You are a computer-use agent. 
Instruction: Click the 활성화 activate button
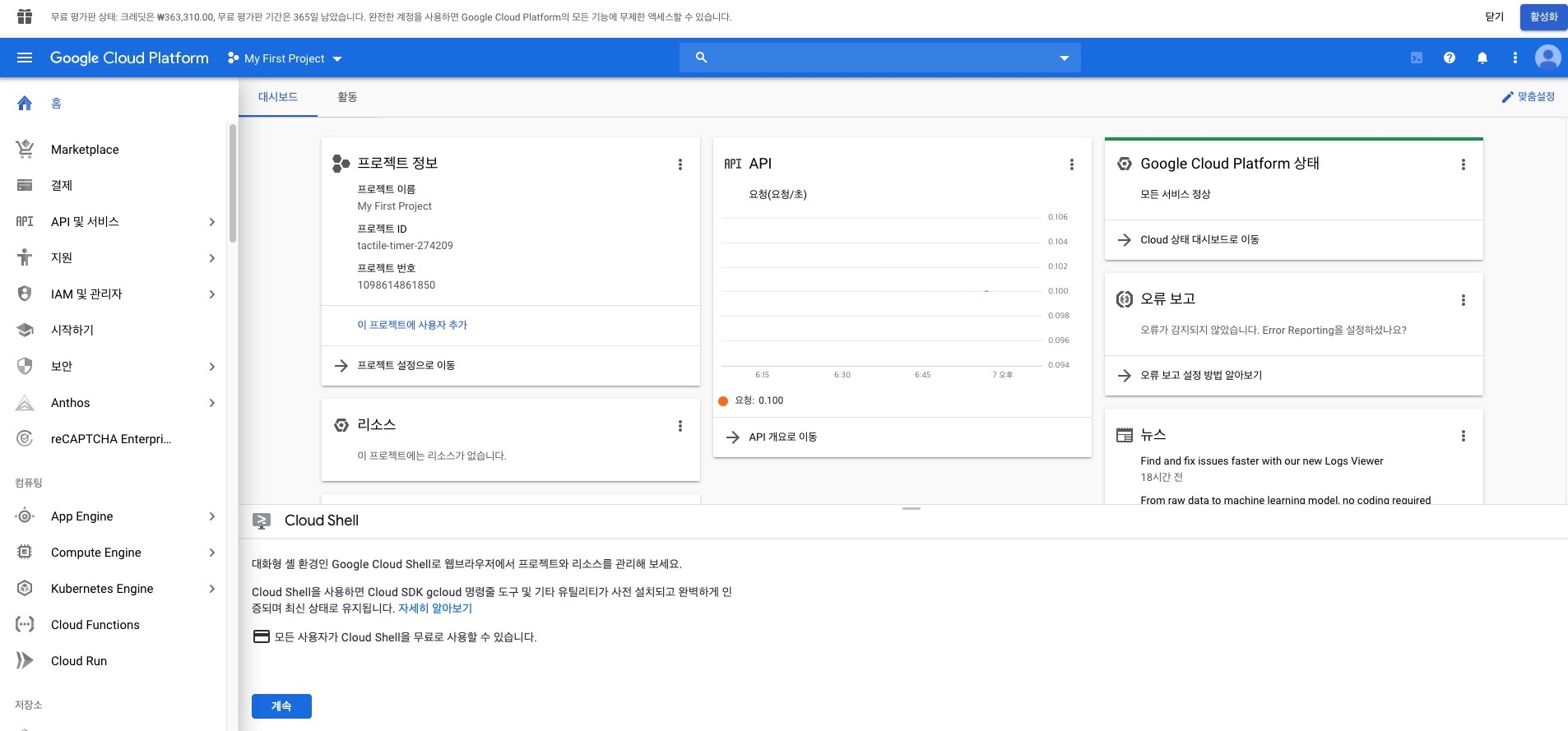pyautogui.click(x=1543, y=17)
